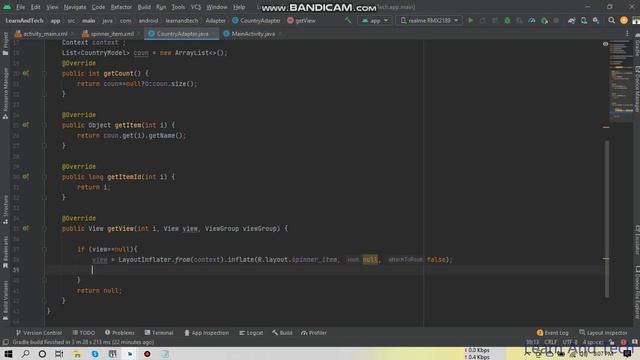
Task: Open the Event Log panel
Action: point(552,333)
